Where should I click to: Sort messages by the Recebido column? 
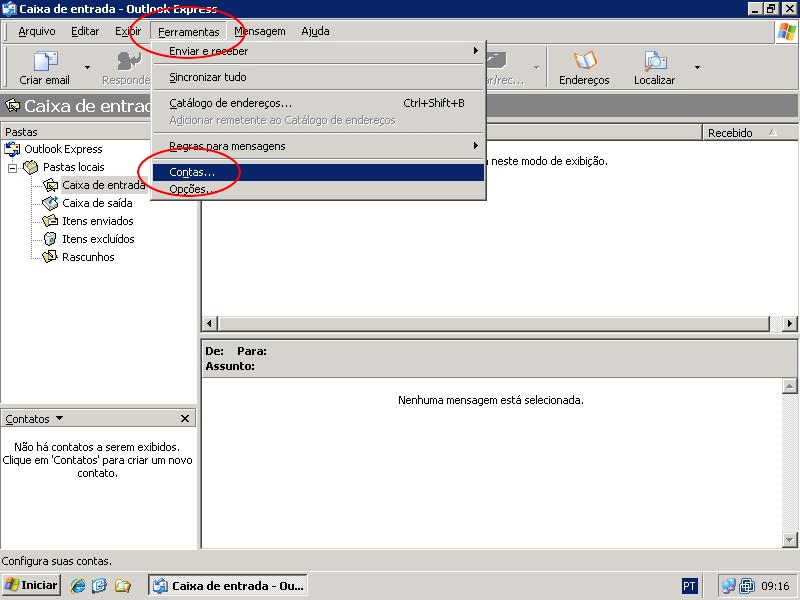pos(751,133)
